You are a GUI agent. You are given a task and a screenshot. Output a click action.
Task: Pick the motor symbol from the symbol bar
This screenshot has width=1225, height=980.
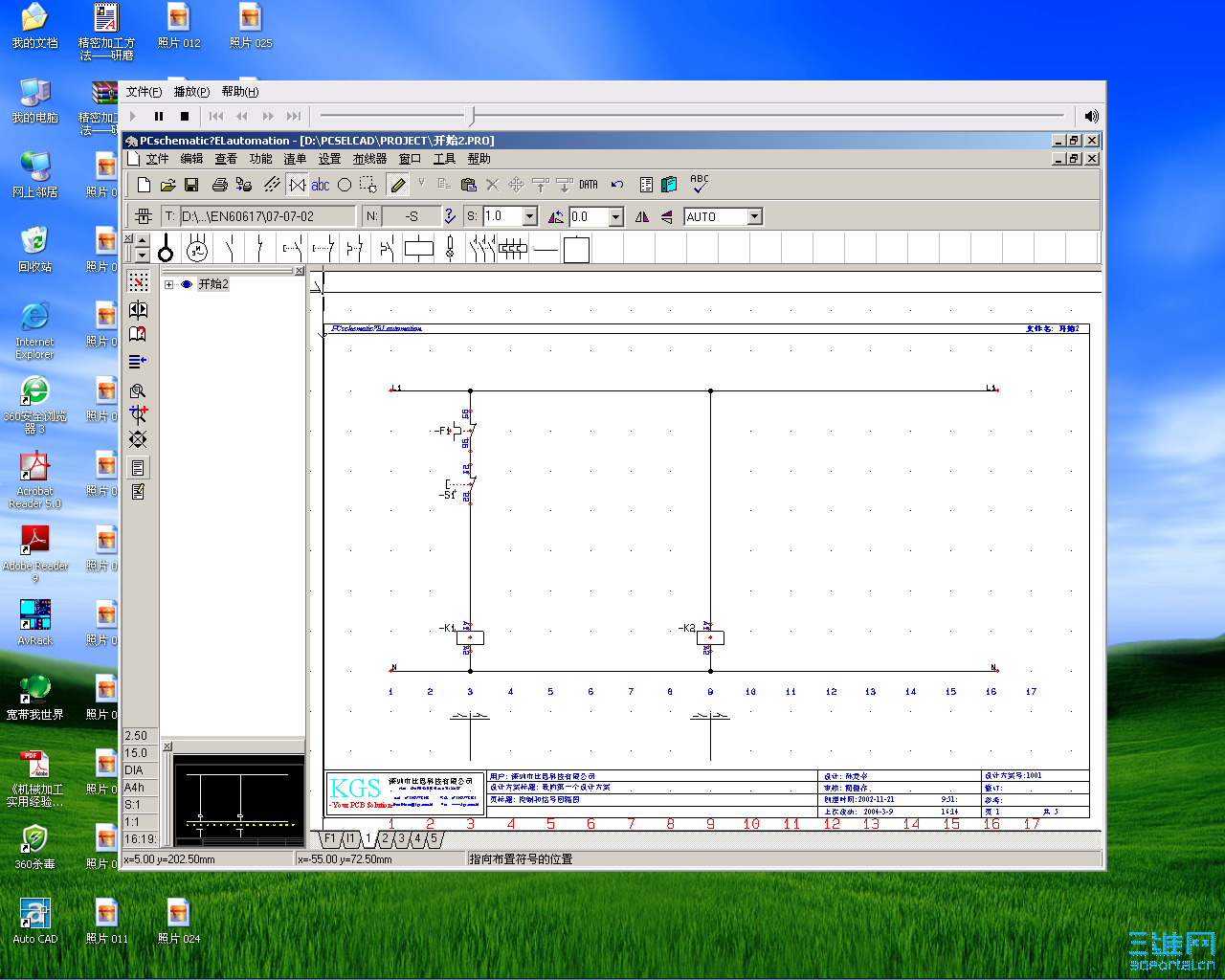pyautogui.click(x=197, y=249)
